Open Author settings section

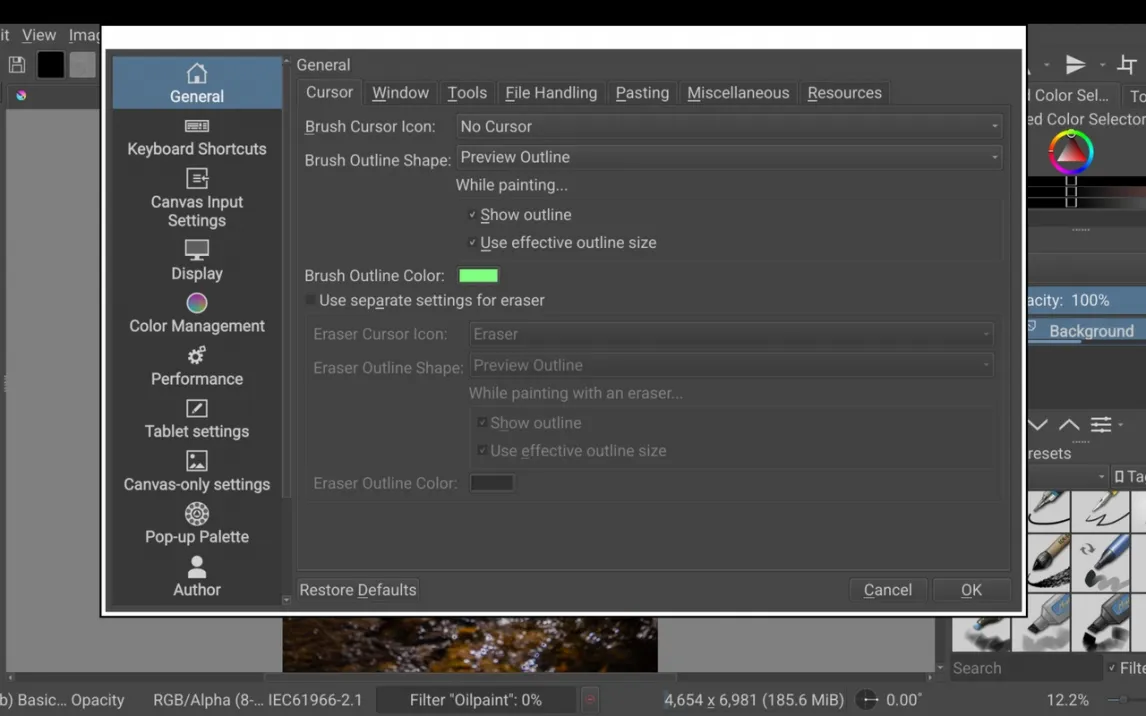coord(197,578)
